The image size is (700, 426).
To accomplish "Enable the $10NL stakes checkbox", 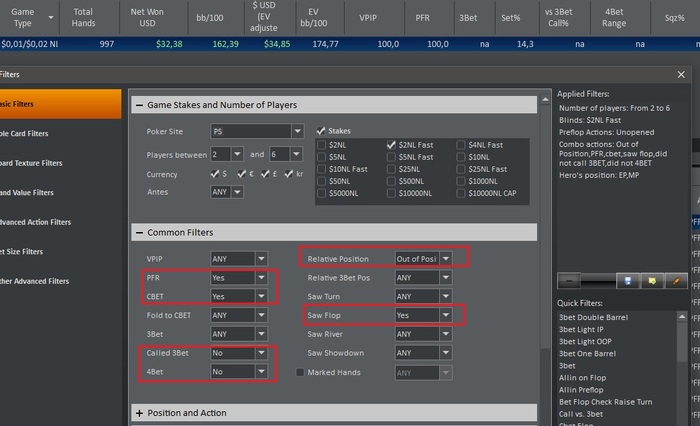I will tap(461, 157).
